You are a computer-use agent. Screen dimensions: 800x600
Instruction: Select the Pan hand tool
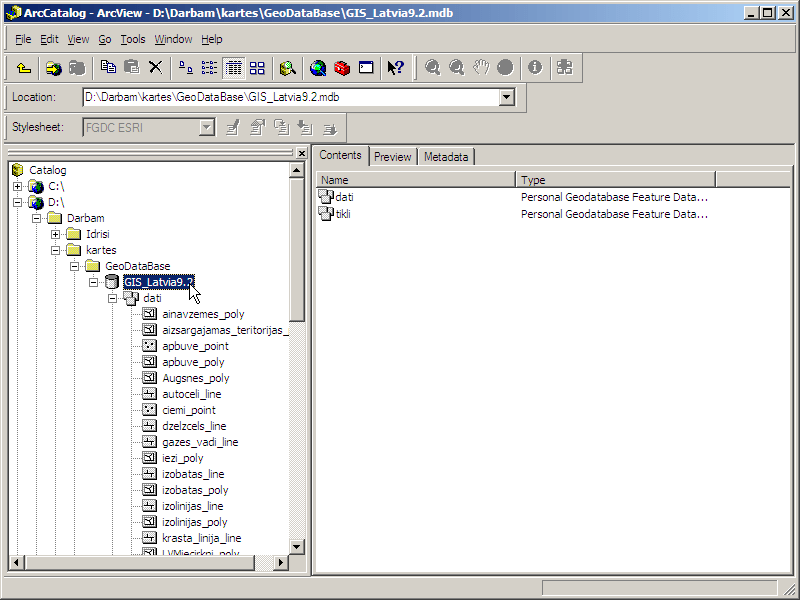click(481, 68)
